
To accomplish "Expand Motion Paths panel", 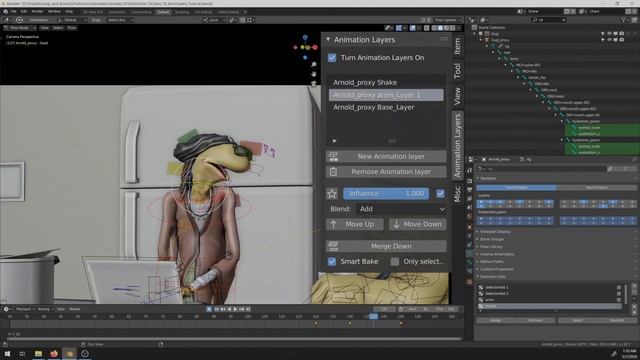I will [x=492, y=262].
